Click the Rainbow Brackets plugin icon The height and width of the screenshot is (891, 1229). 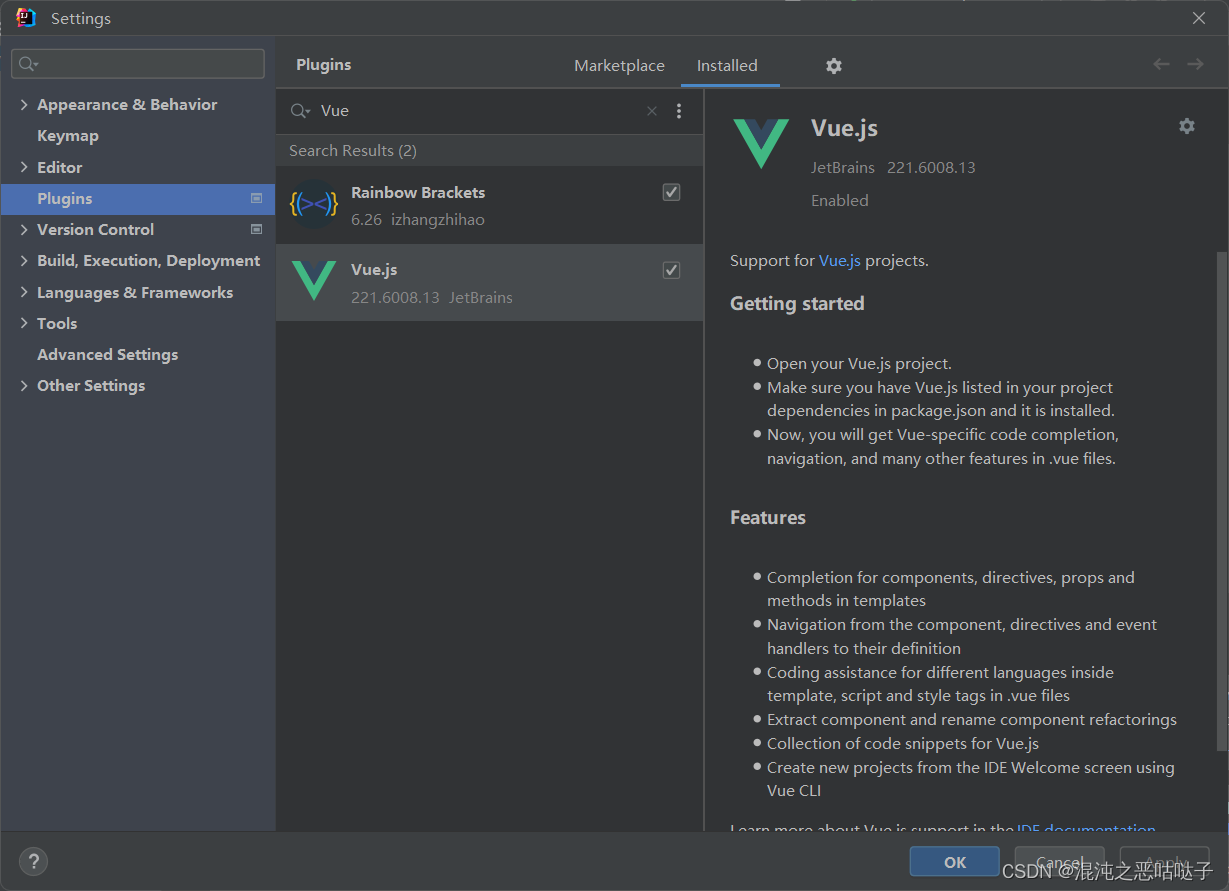(x=314, y=204)
